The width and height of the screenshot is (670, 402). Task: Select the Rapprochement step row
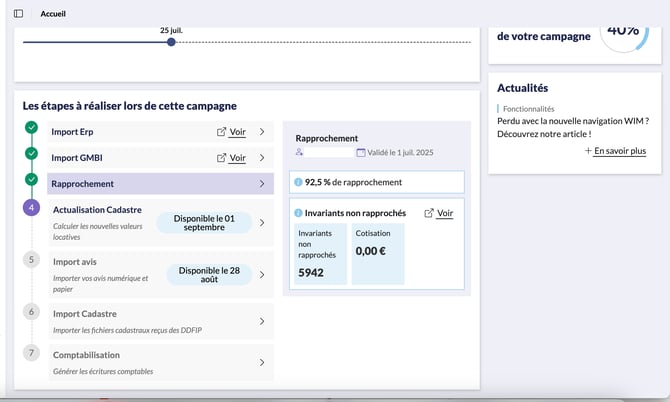[x=160, y=184]
